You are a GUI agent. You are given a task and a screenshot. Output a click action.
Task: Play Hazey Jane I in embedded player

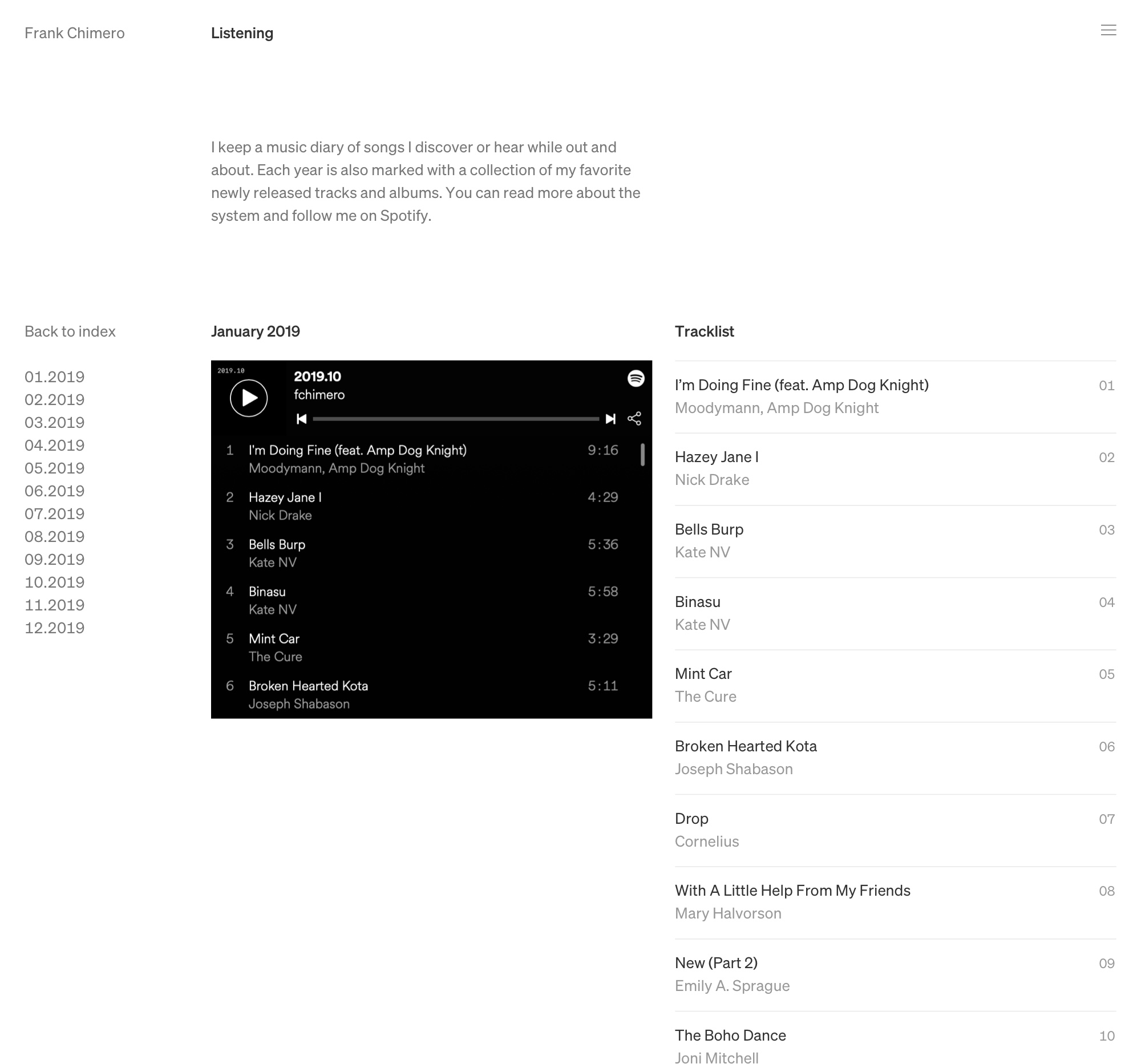click(422, 506)
